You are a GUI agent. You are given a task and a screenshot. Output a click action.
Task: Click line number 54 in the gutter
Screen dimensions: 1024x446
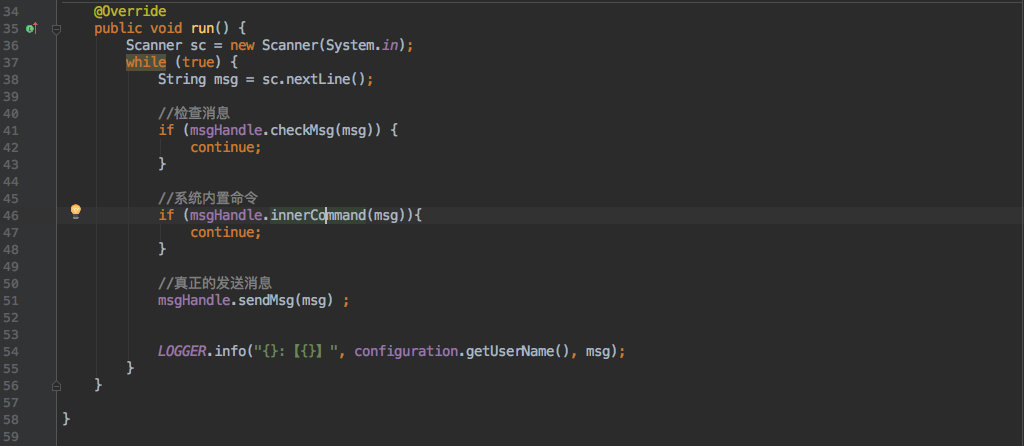coord(11,351)
